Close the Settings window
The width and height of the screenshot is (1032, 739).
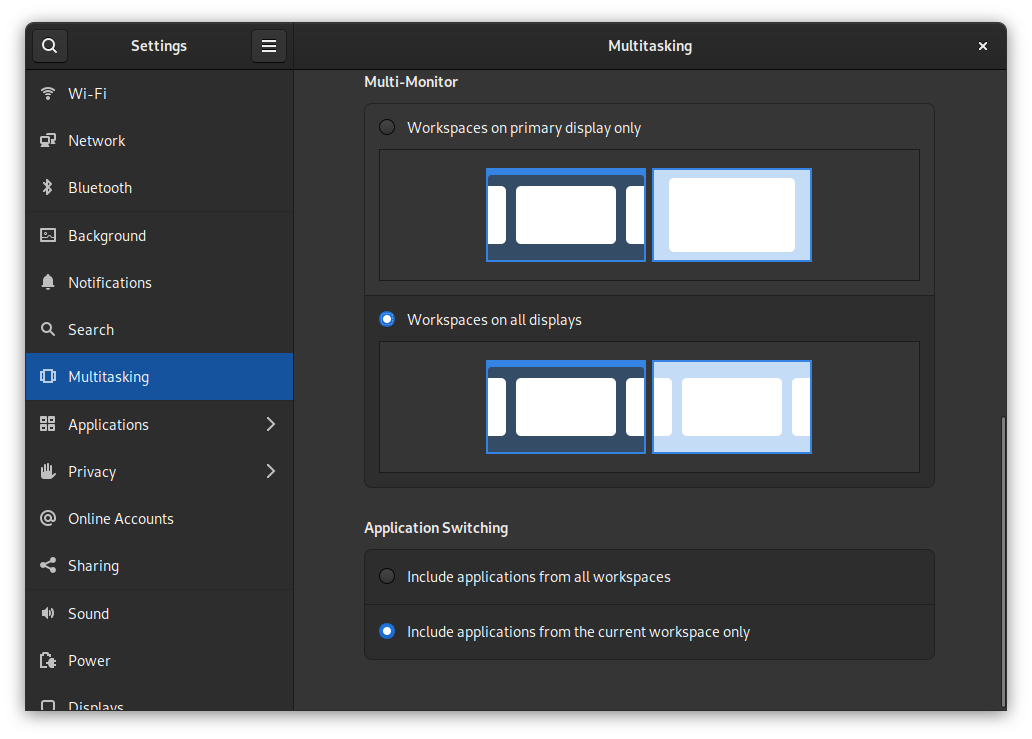[x=983, y=46]
